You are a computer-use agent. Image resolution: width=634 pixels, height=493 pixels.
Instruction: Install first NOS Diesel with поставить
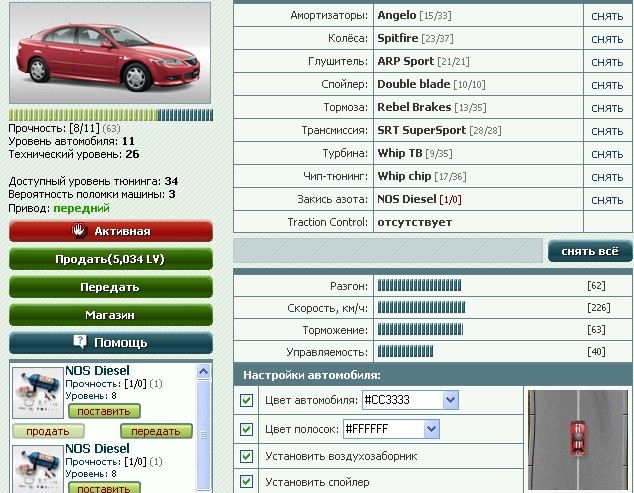click(x=104, y=411)
